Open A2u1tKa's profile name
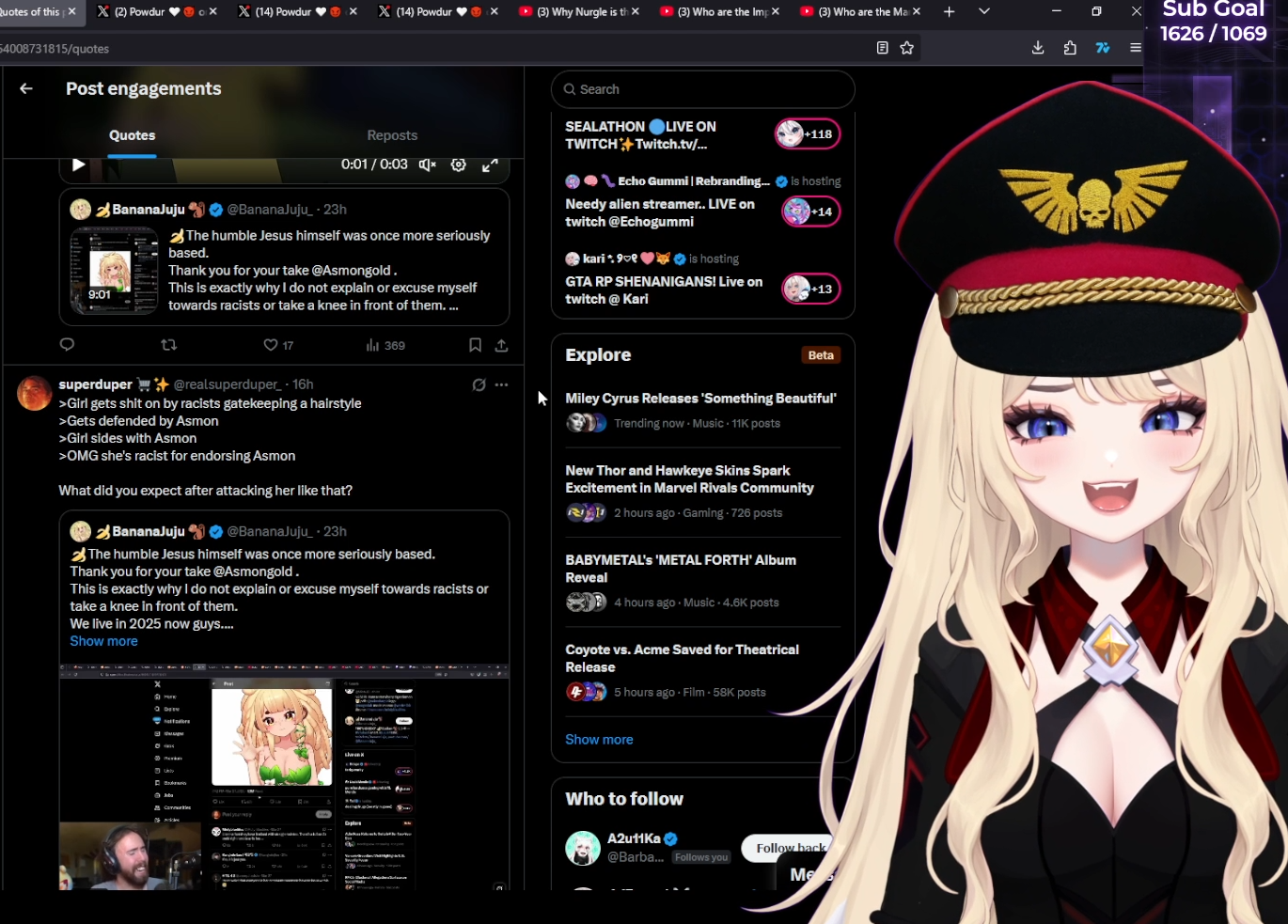 click(x=634, y=838)
